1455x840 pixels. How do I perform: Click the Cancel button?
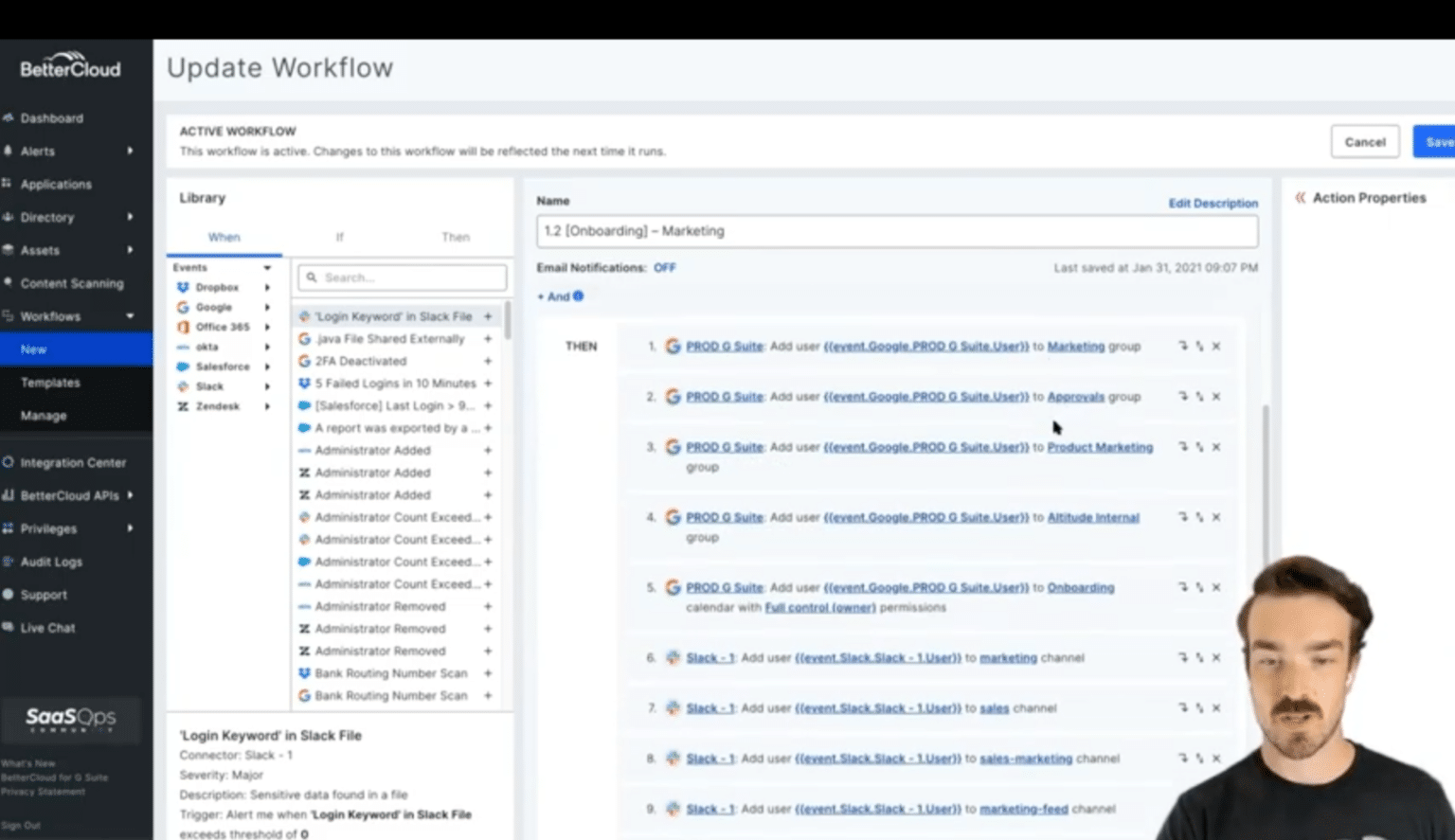point(1364,141)
